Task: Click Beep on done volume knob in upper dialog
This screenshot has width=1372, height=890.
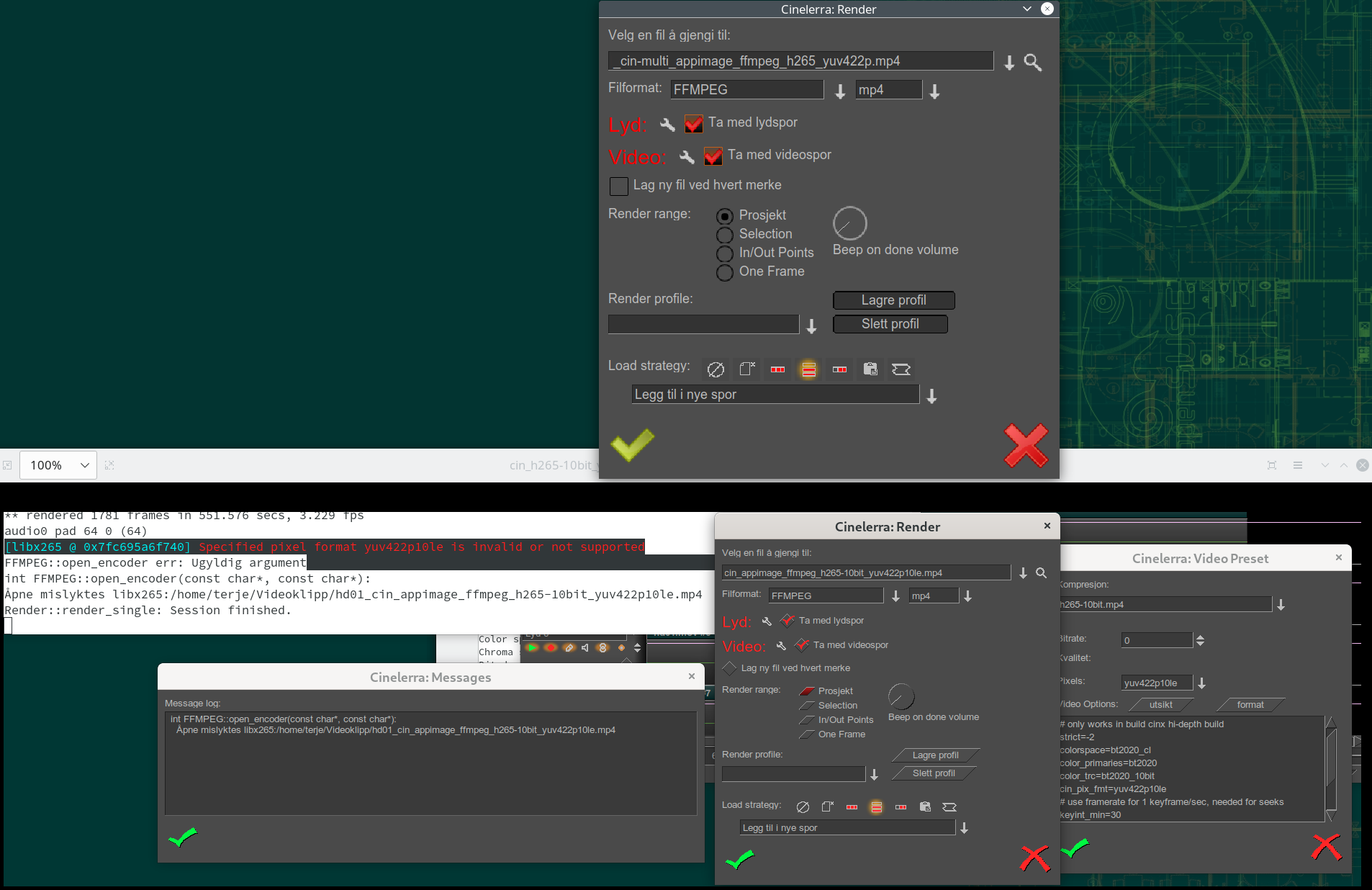Action: (849, 224)
